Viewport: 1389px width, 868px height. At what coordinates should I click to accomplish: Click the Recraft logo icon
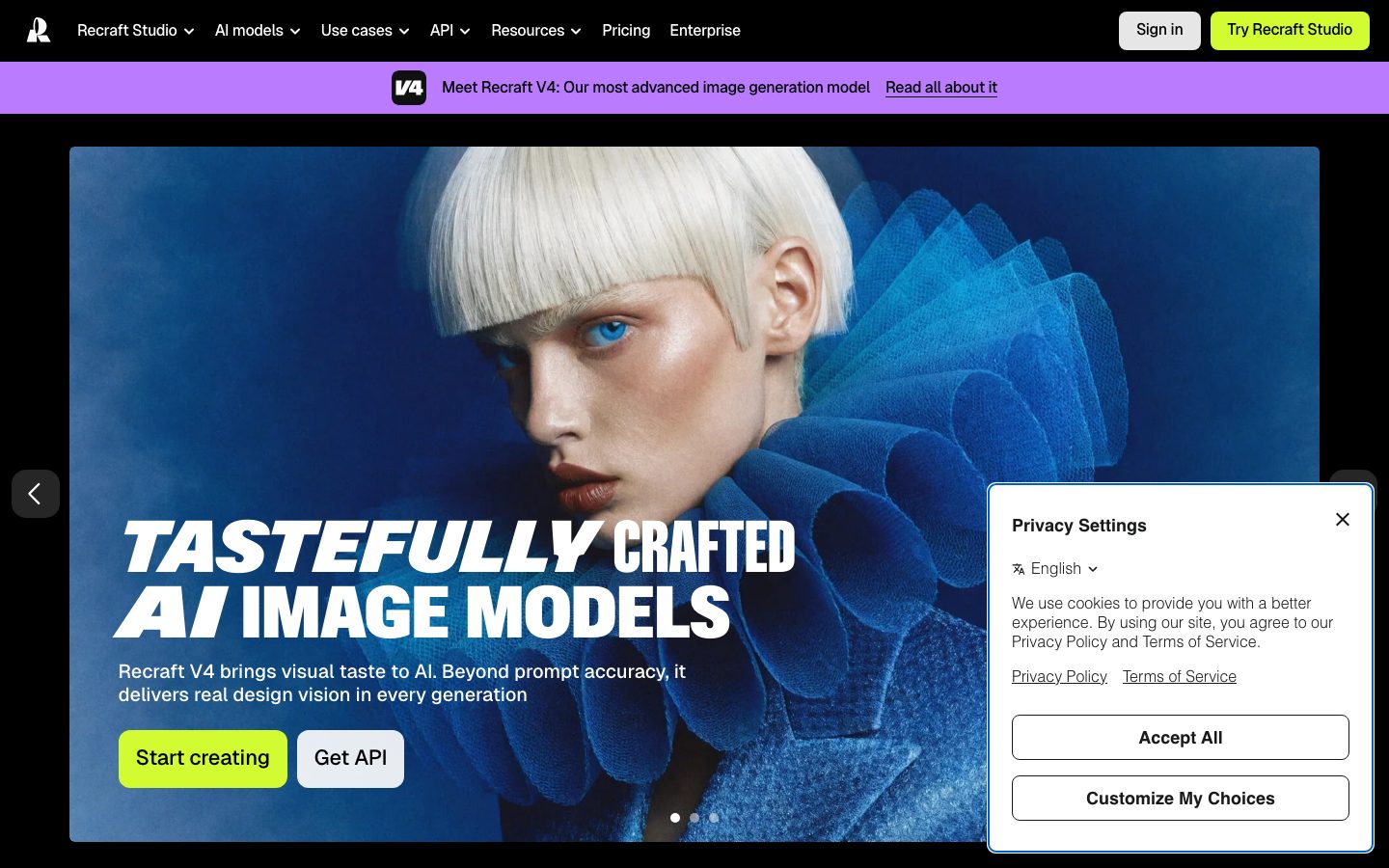coord(39,31)
